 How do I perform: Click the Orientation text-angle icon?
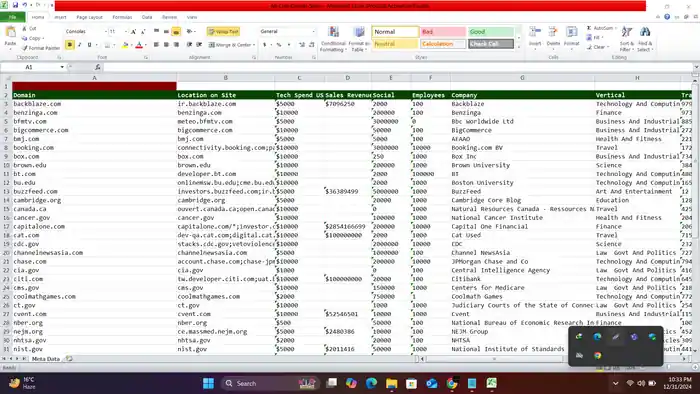coord(190,32)
